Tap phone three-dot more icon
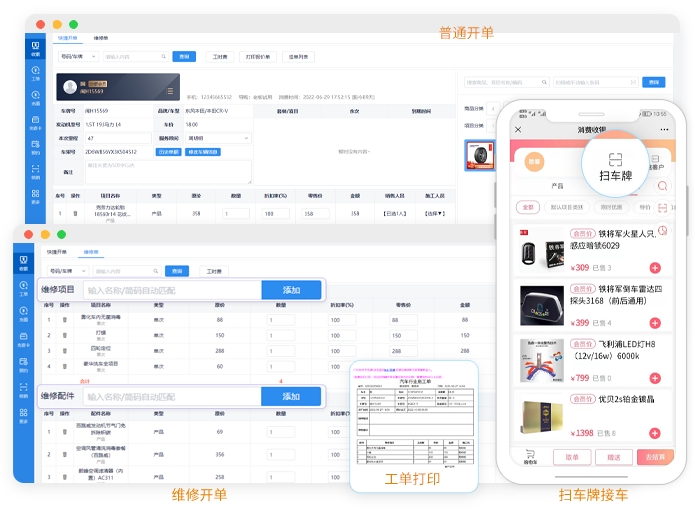Viewport: 695px width, 512px height. coord(664,129)
